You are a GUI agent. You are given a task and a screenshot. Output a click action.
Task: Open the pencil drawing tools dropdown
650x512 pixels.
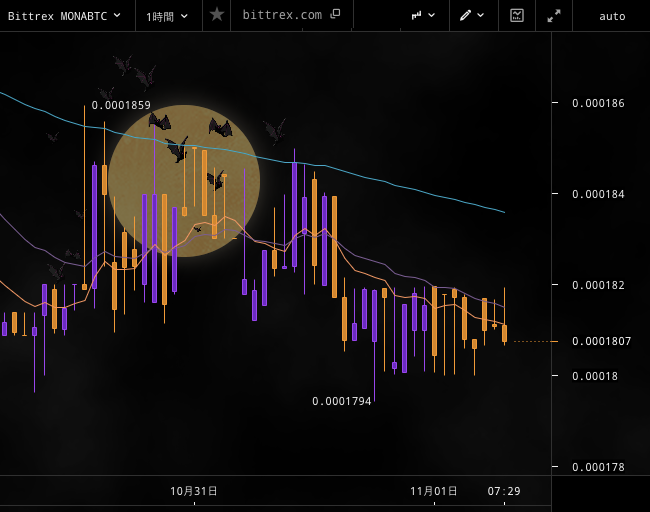click(x=472, y=15)
